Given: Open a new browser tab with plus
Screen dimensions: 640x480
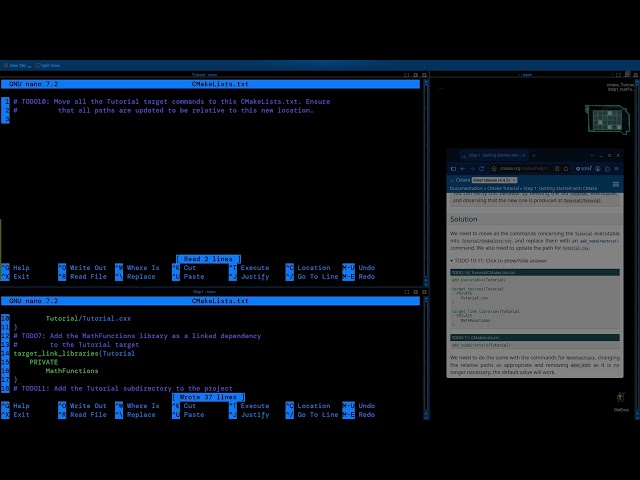Looking at the screenshot, I should [x=534, y=155].
